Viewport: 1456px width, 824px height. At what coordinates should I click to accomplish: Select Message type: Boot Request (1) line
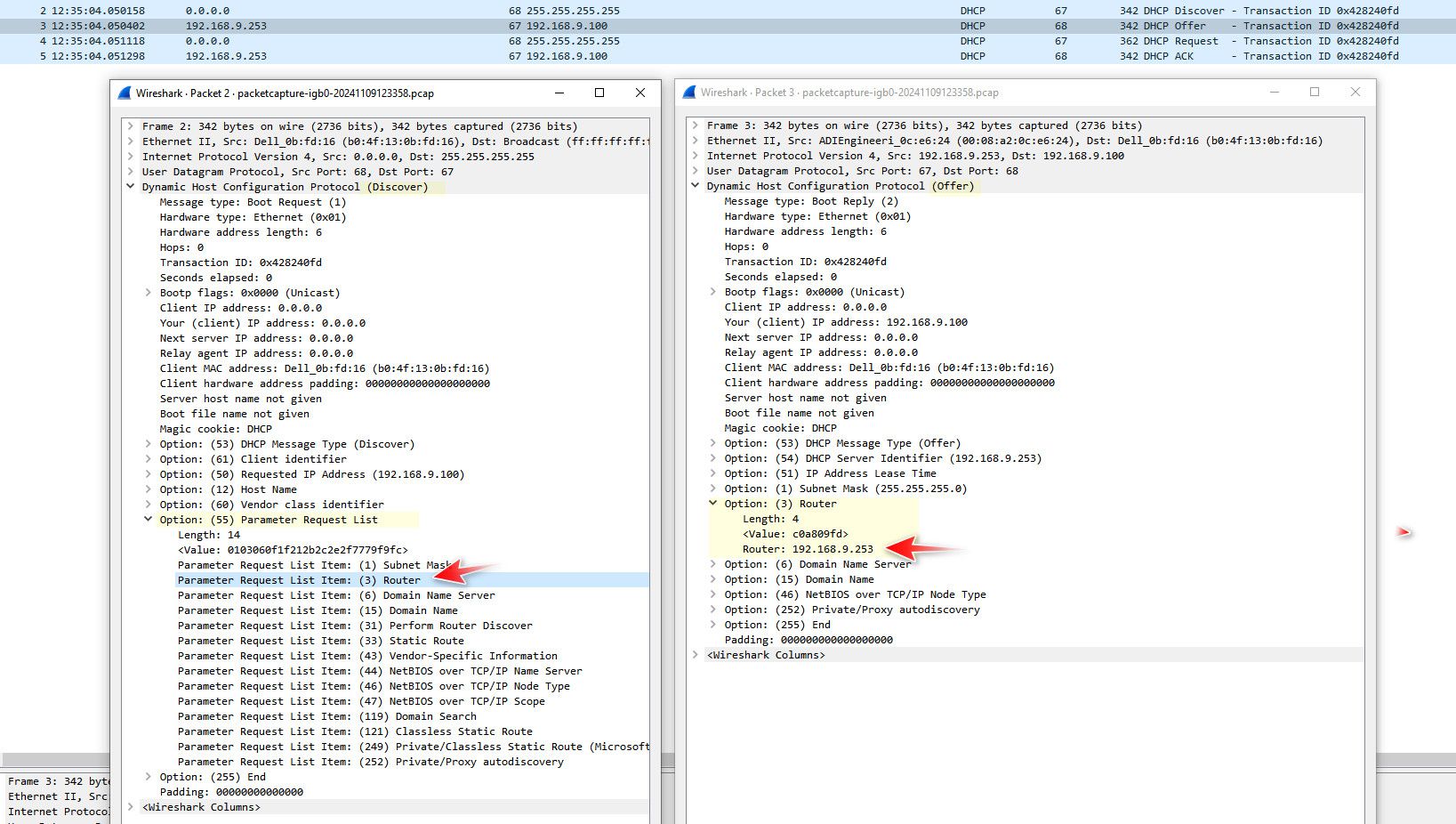pos(253,202)
